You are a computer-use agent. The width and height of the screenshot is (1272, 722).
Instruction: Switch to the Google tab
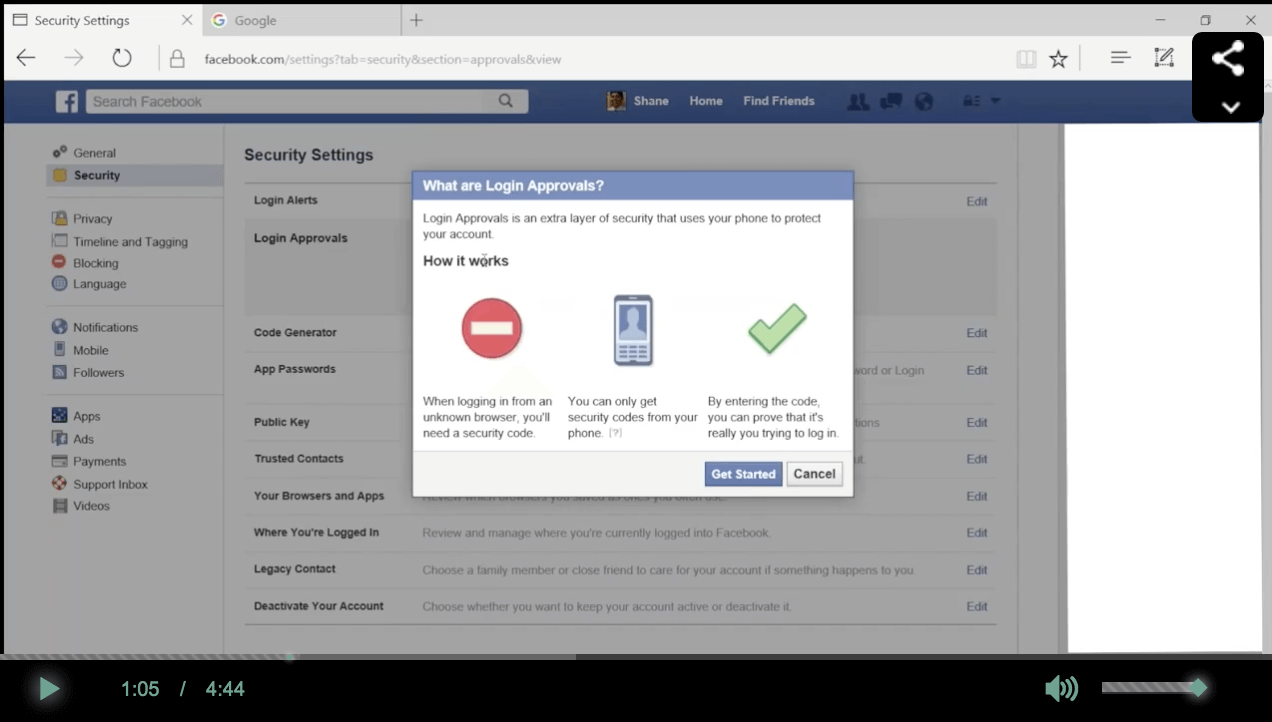click(x=302, y=20)
